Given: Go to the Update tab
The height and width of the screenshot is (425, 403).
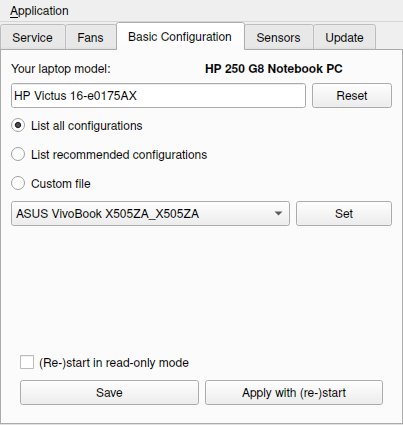Looking at the screenshot, I should [x=344, y=37].
